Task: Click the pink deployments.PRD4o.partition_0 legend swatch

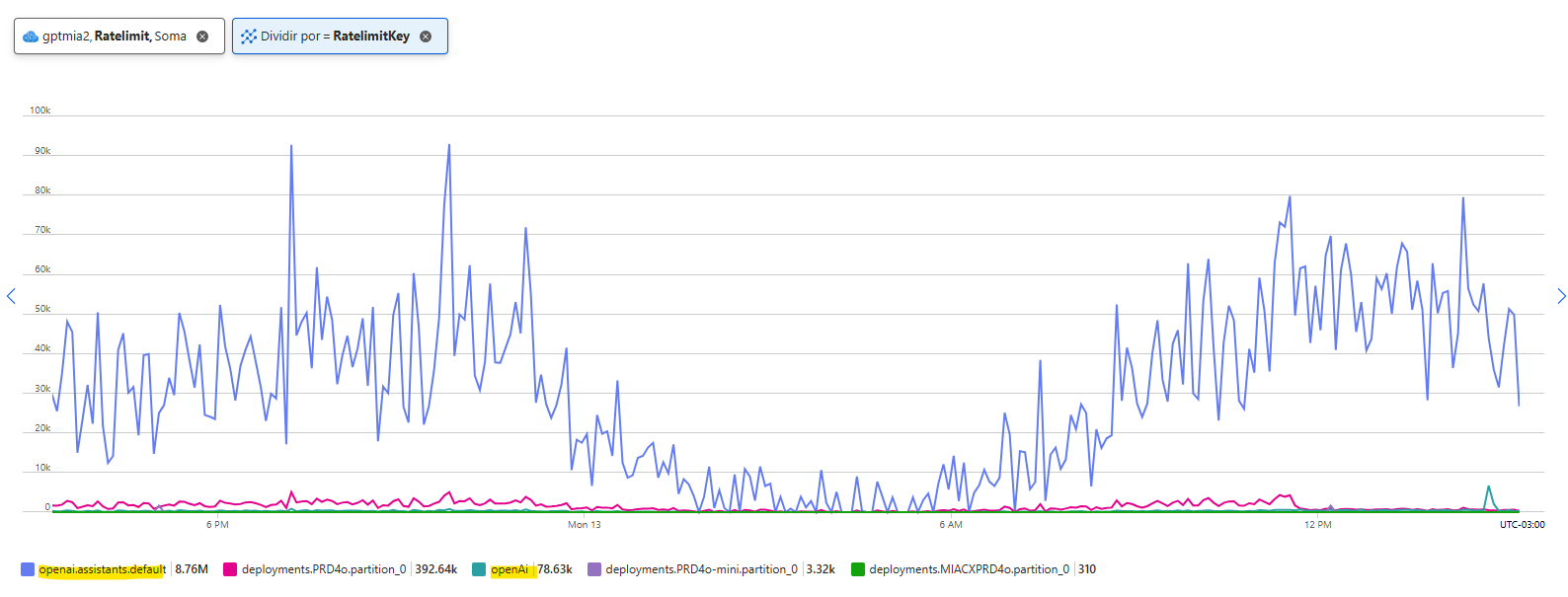Action: coord(230,569)
